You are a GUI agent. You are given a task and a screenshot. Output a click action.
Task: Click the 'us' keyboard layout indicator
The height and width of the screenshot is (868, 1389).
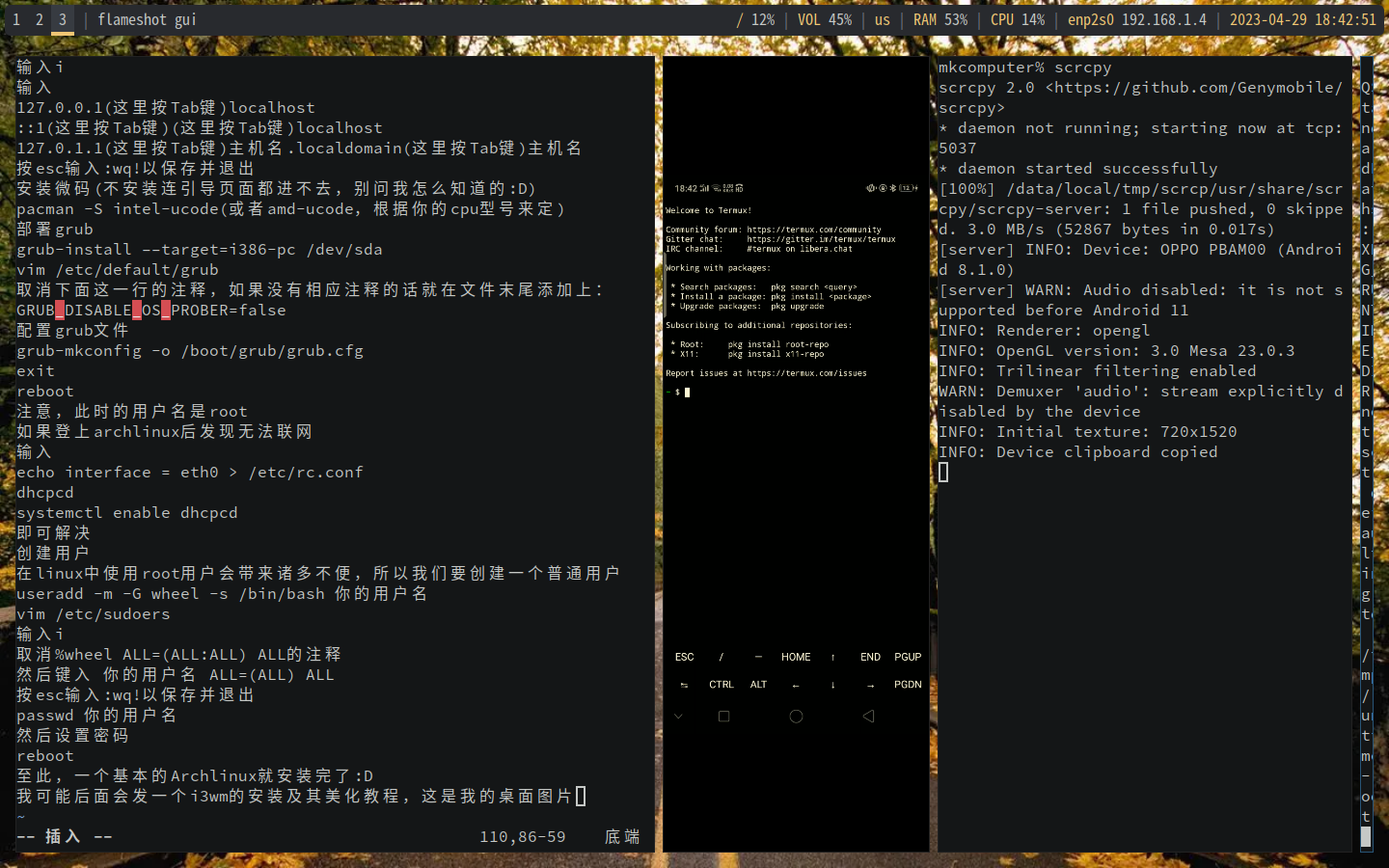tap(883, 19)
